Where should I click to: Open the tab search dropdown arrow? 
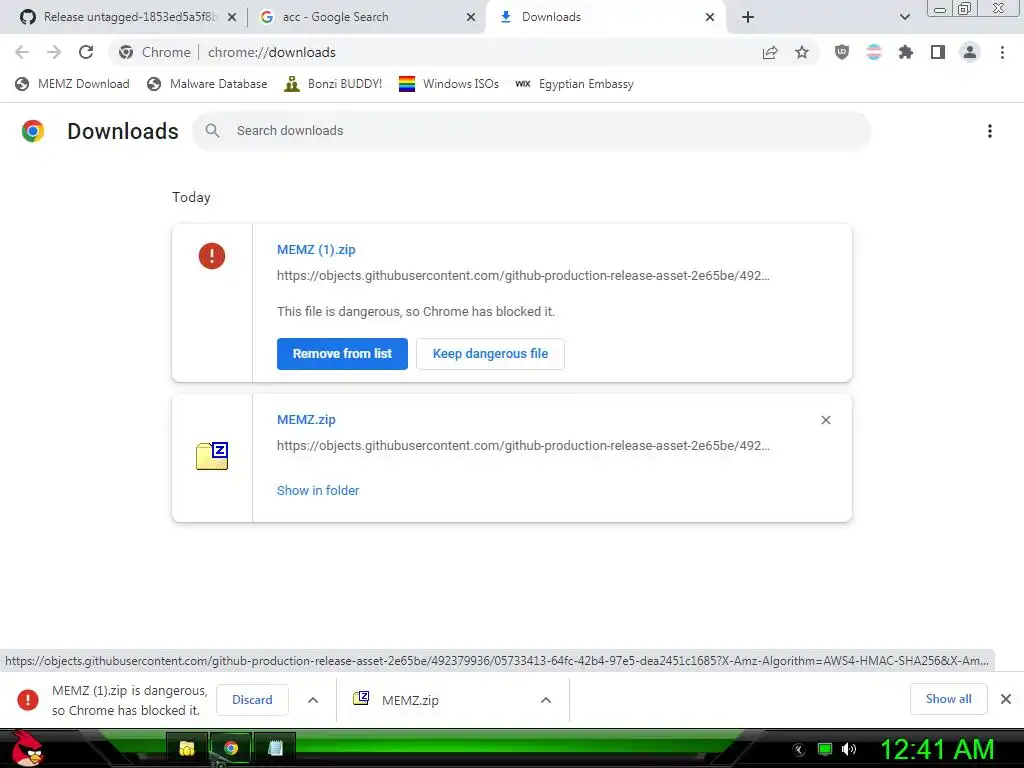coord(904,17)
